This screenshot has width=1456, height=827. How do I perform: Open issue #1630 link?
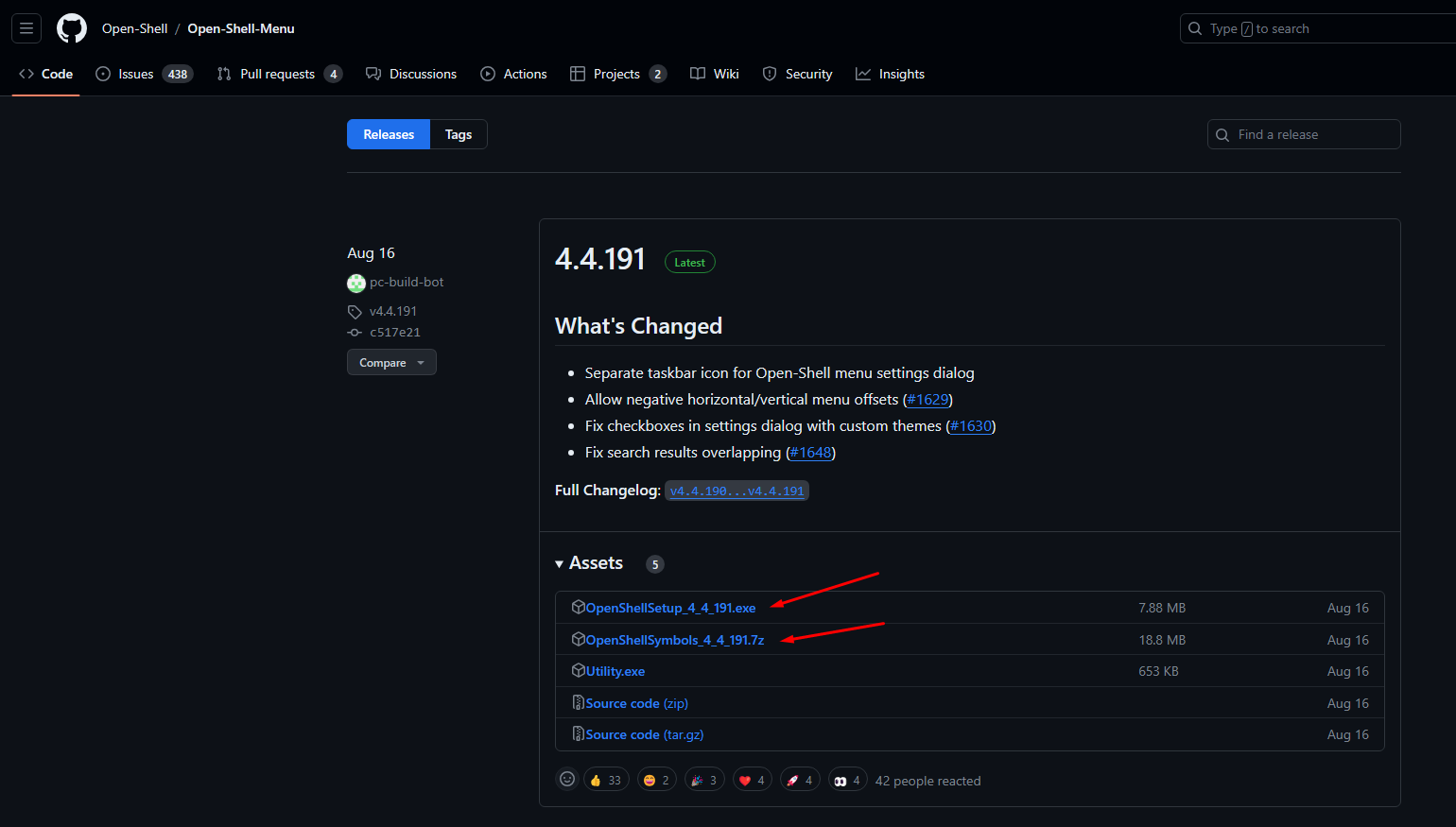pyautogui.click(x=971, y=426)
